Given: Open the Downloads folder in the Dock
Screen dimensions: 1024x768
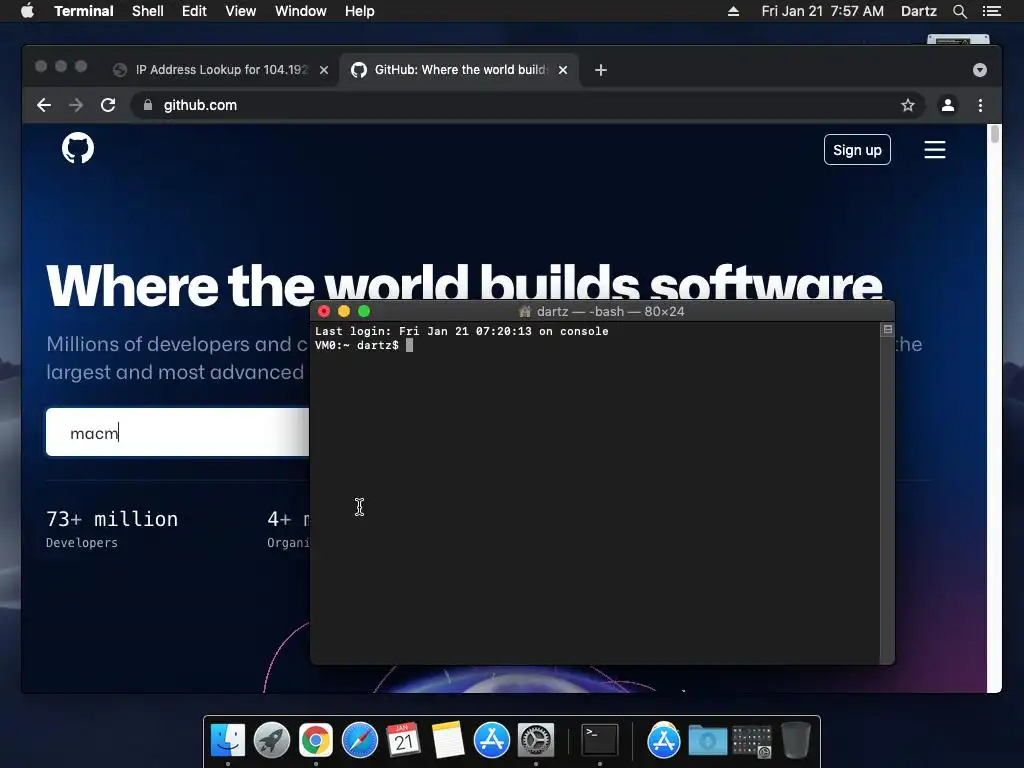Looking at the screenshot, I should pos(708,741).
